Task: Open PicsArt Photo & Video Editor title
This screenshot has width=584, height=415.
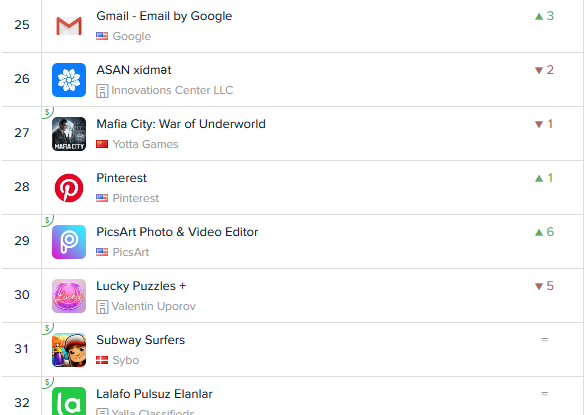Action: pos(177,232)
